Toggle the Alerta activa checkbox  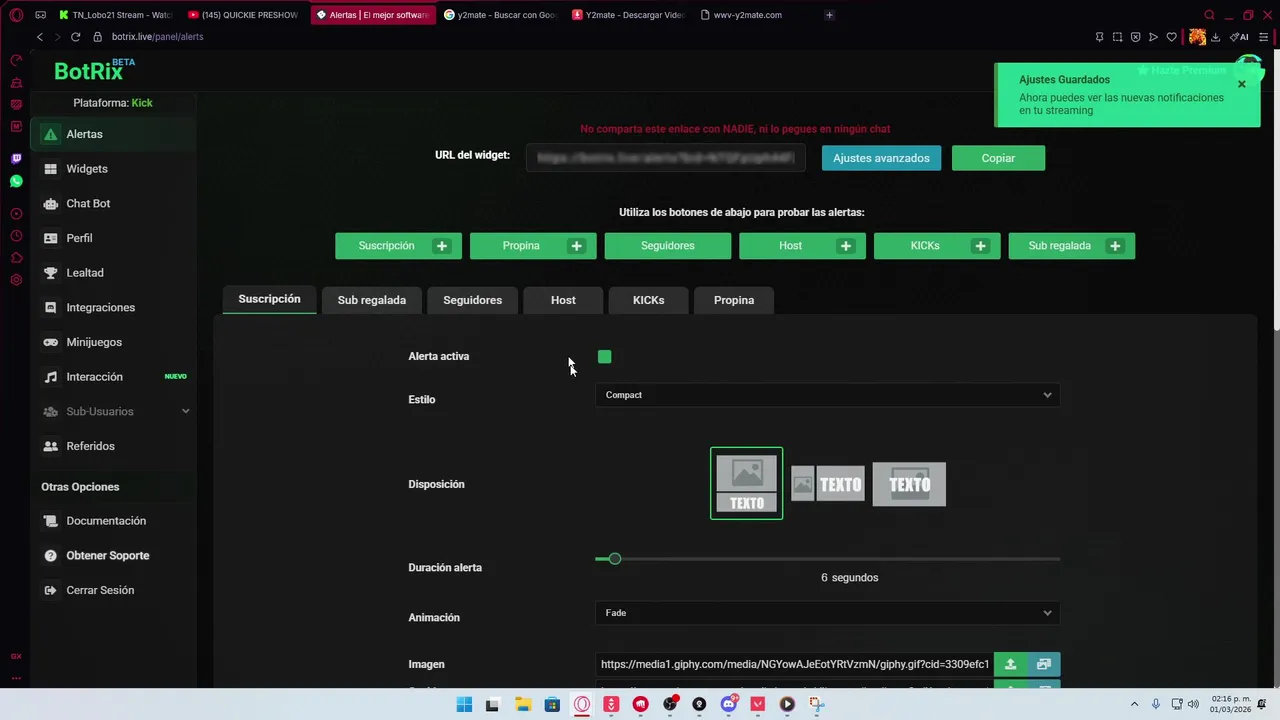(x=604, y=357)
